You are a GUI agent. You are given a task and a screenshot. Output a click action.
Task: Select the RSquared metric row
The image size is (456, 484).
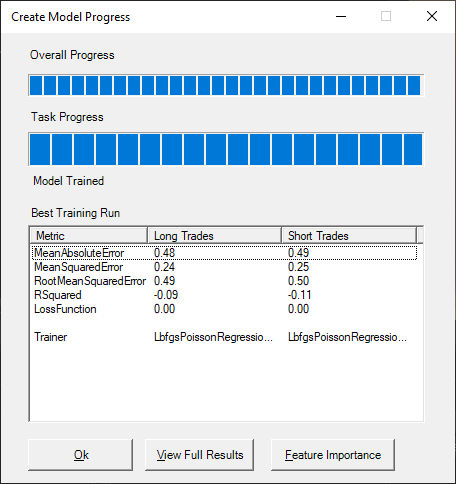224,295
